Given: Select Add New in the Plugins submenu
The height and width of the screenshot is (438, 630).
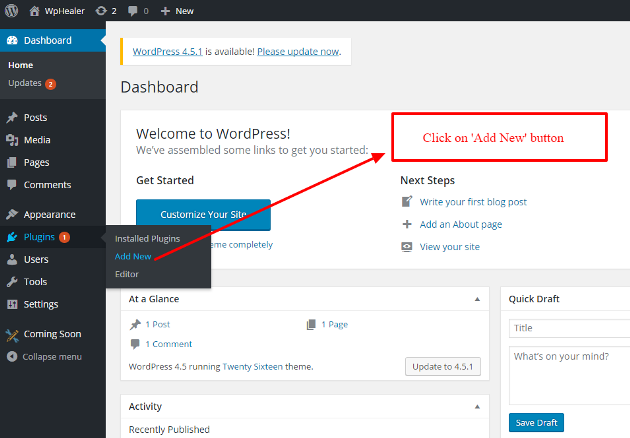Looking at the screenshot, I should coord(133,256).
